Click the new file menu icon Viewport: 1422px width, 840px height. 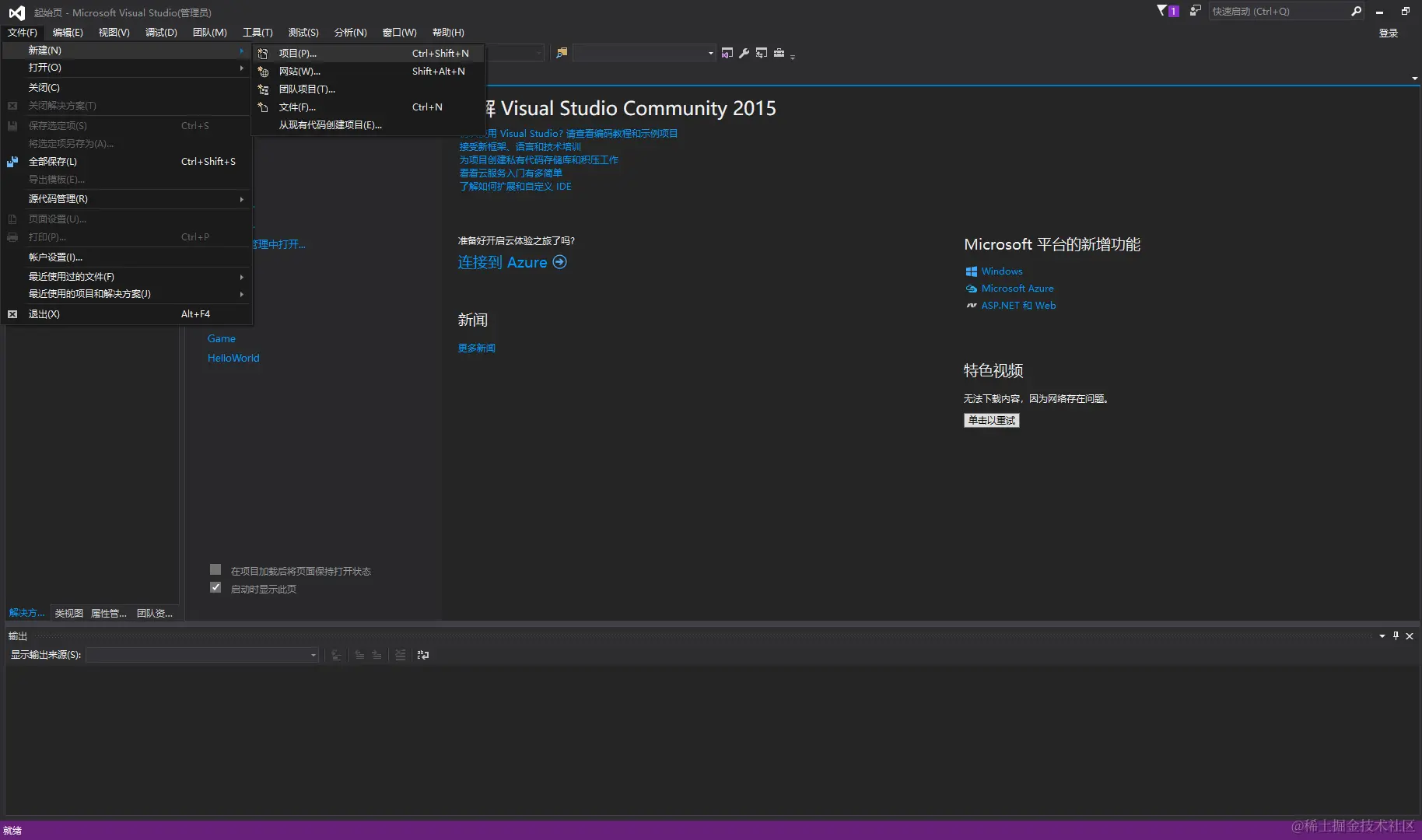coord(263,107)
